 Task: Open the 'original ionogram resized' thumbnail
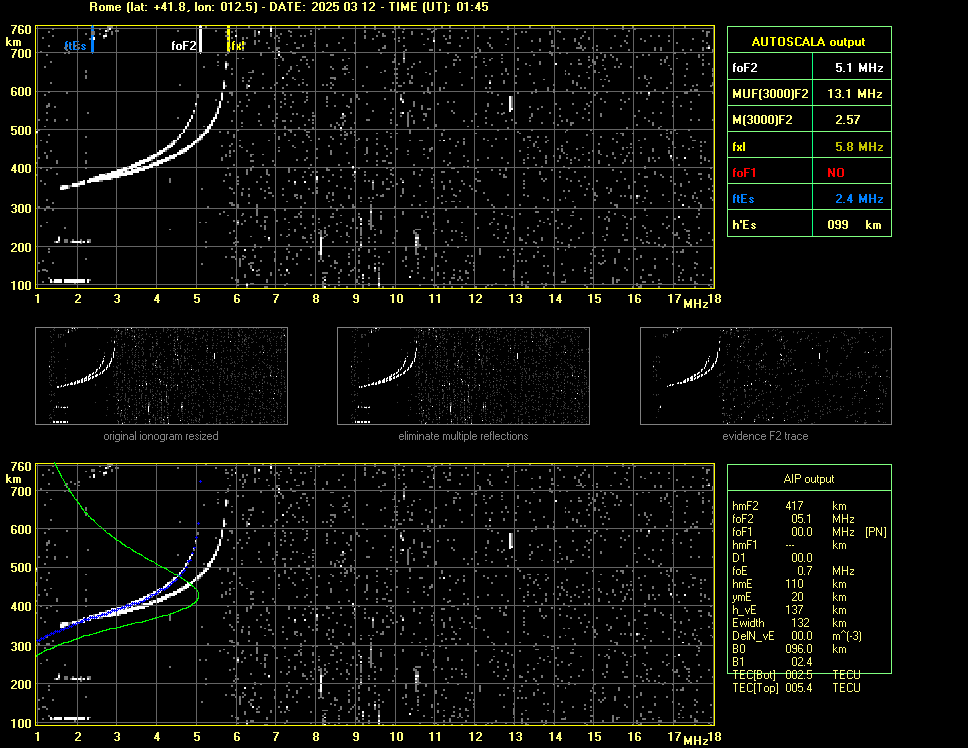pos(161,376)
